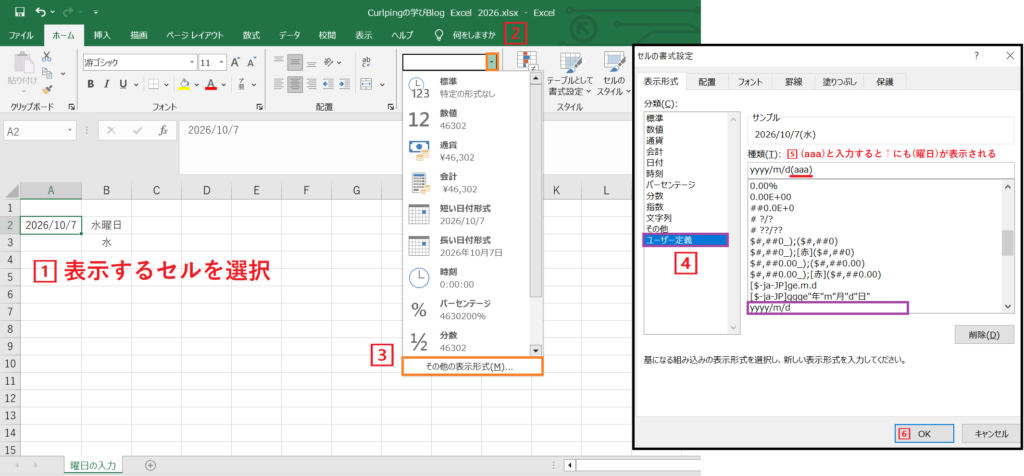Click the type list vertical scrollbar thumb

click(1006, 242)
